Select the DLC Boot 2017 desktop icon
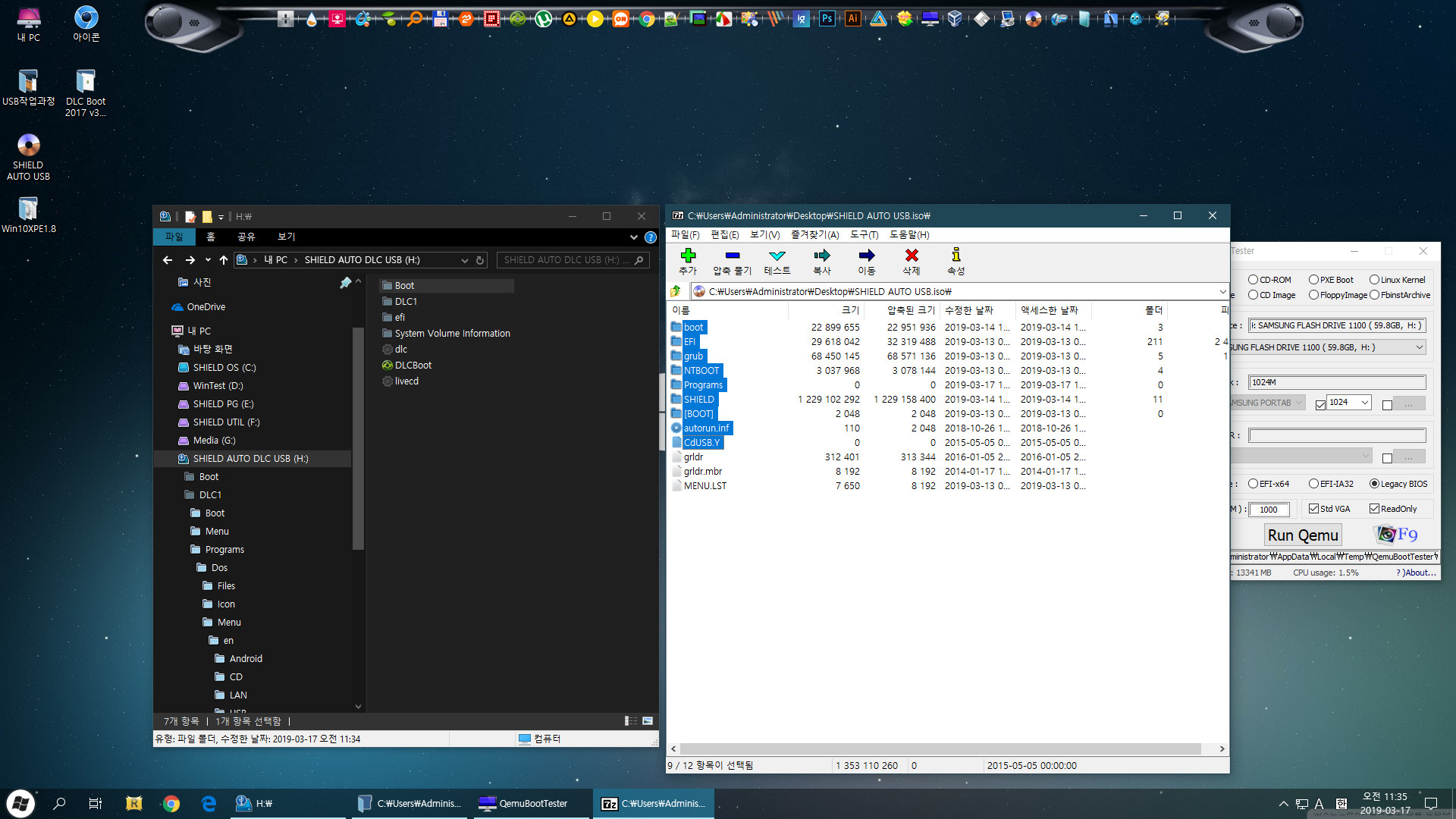Image resolution: width=1456 pixels, height=819 pixels. 86,94
